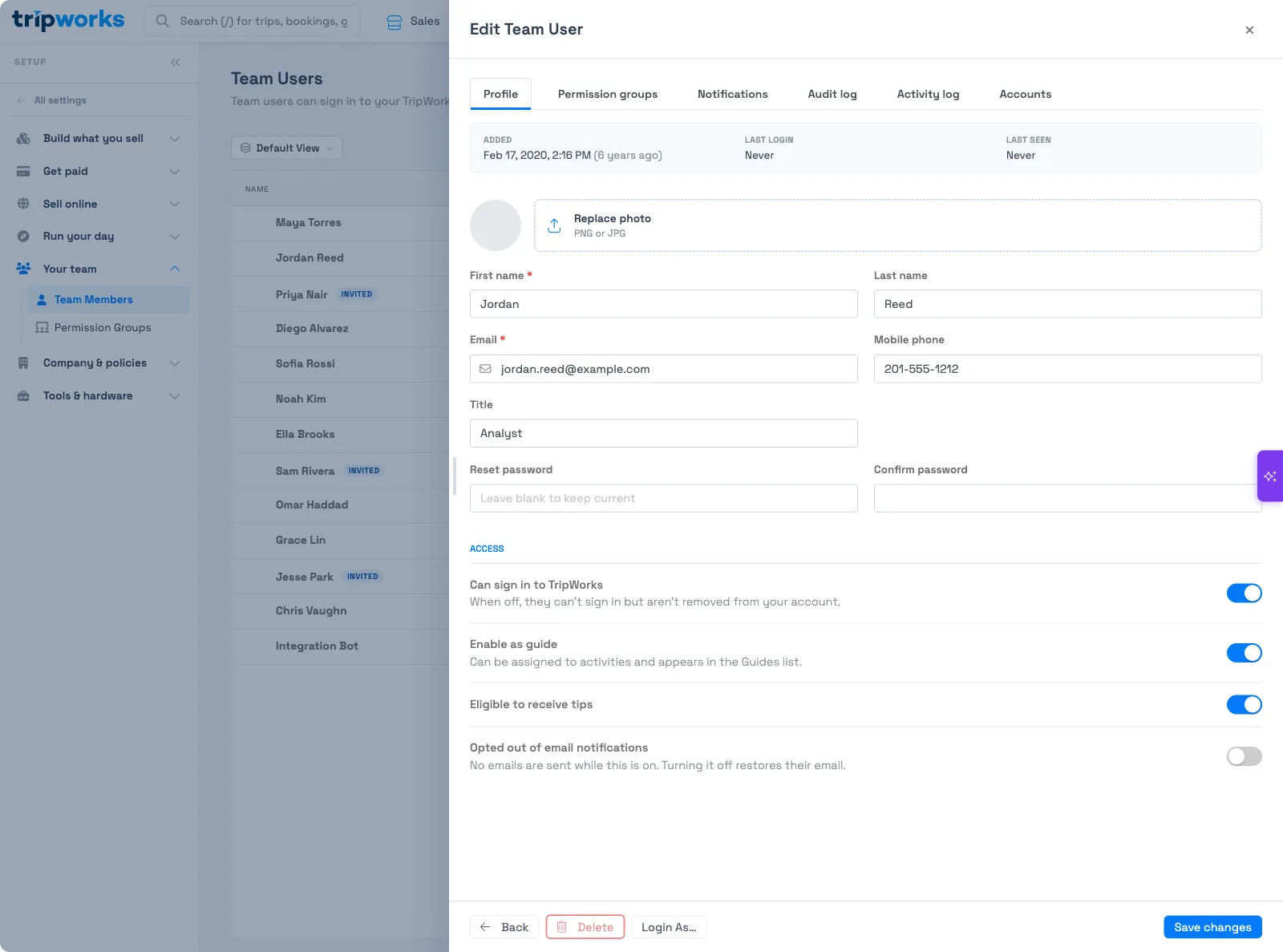Click the Team Members person icon
The image size is (1283, 952).
[42, 299]
